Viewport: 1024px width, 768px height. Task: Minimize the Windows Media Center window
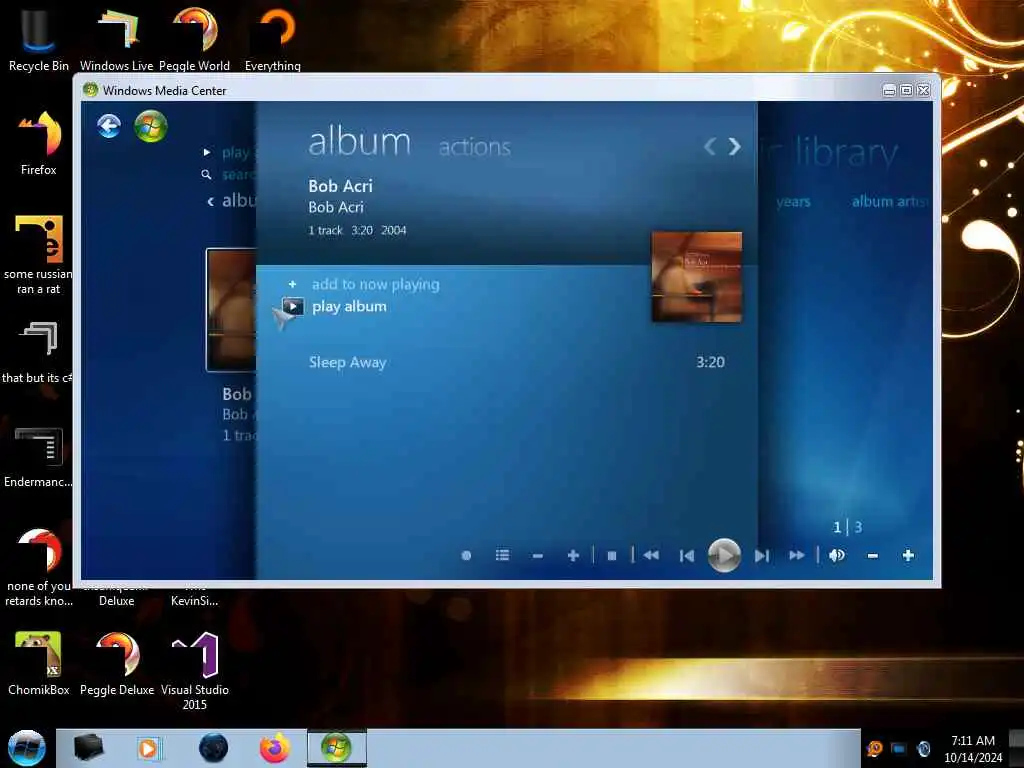pyautogui.click(x=889, y=90)
